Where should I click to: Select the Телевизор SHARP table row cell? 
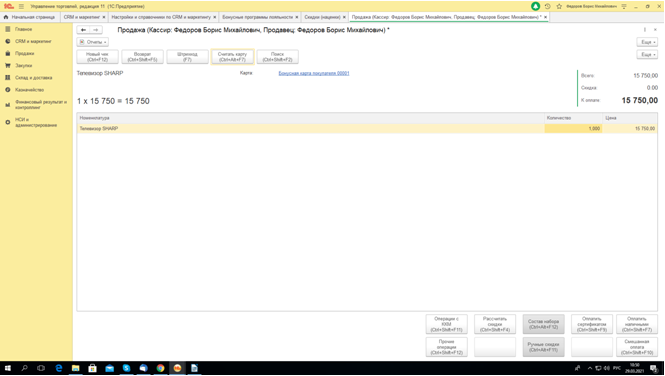coord(310,128)
